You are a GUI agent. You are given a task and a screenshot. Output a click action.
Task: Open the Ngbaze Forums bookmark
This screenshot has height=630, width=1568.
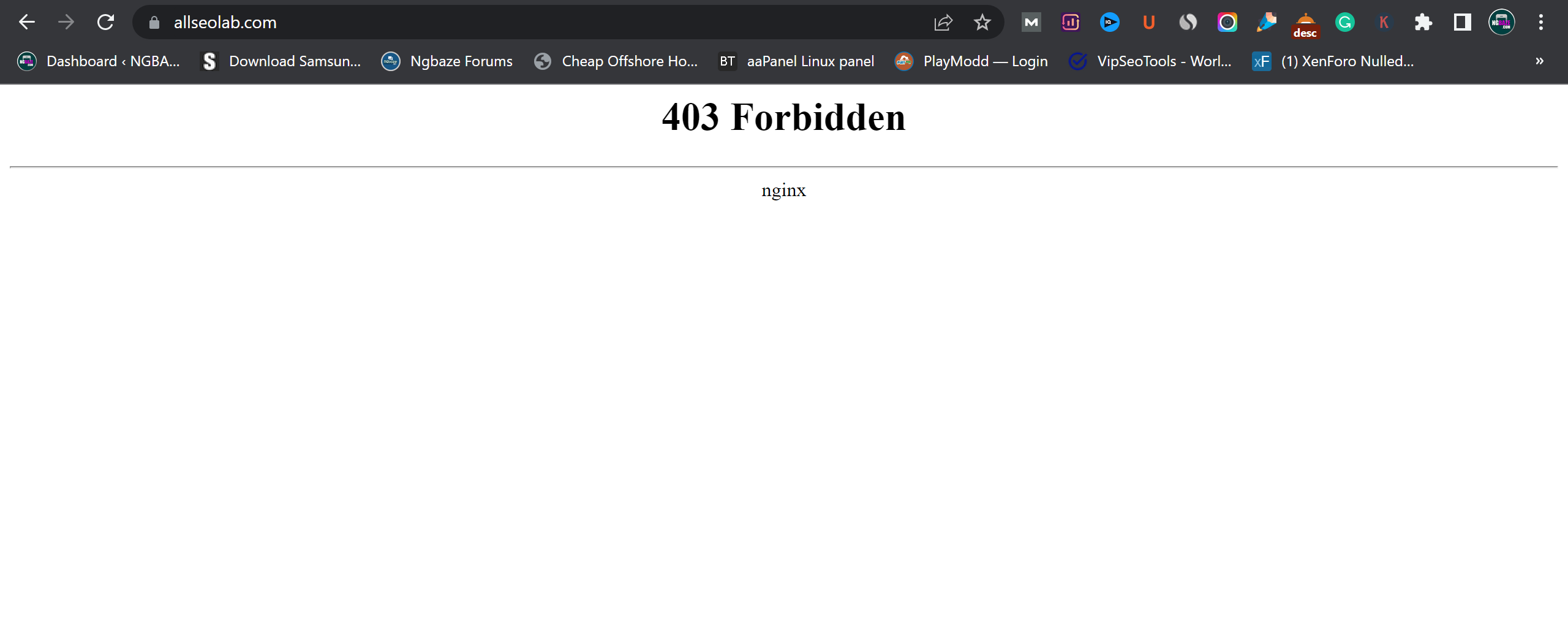click(x=447, y=61)
